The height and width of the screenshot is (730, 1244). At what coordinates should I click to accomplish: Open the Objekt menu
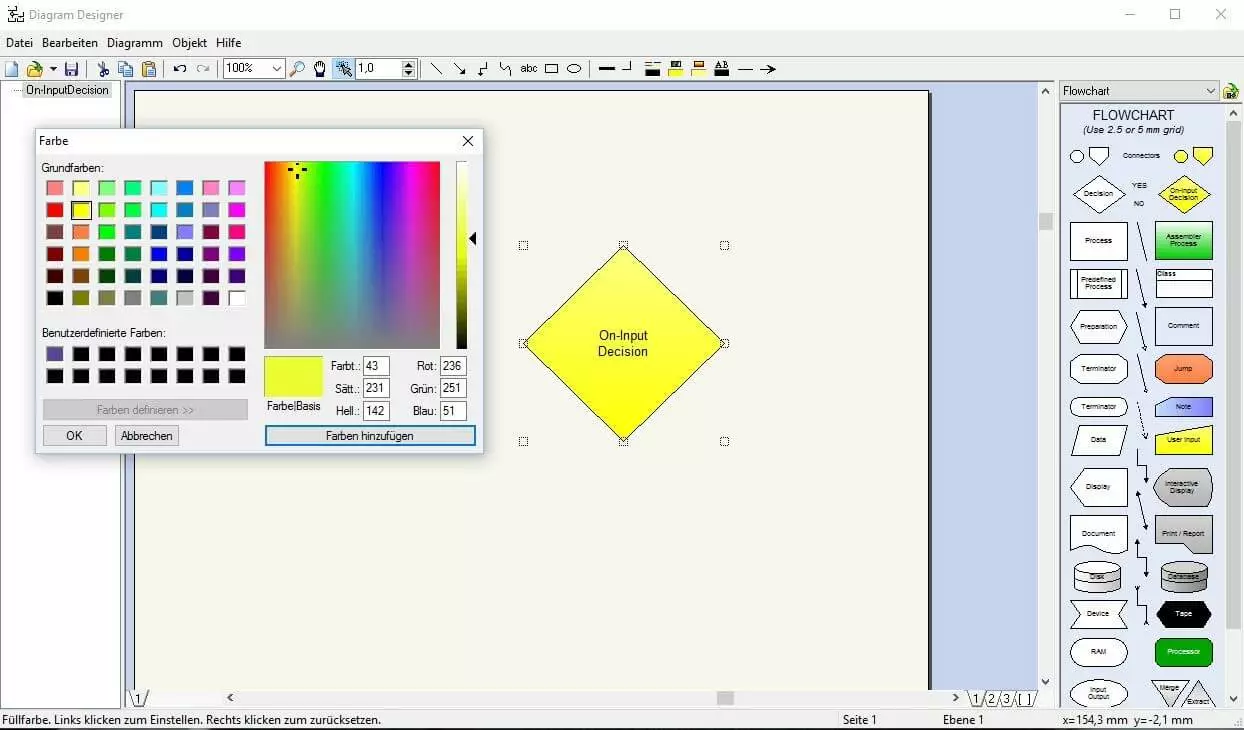pyautogui.click(x=190, y=43)
